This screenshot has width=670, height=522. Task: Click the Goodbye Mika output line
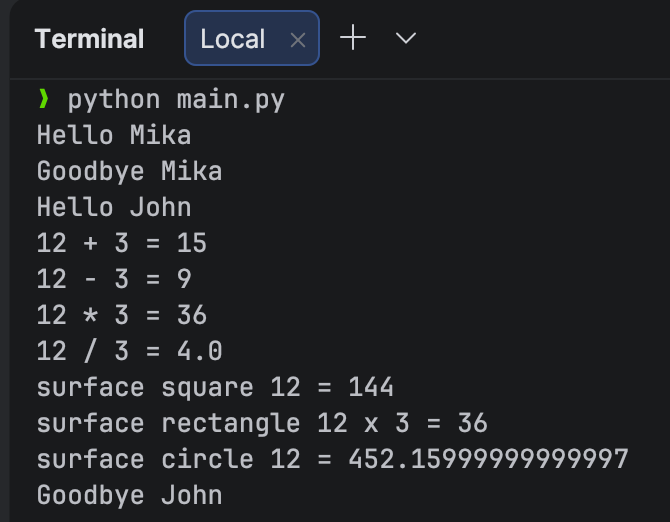click(129, 171)
